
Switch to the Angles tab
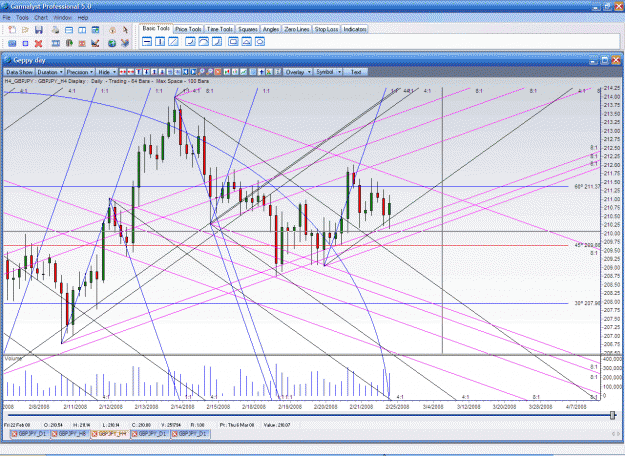(271, 29)
